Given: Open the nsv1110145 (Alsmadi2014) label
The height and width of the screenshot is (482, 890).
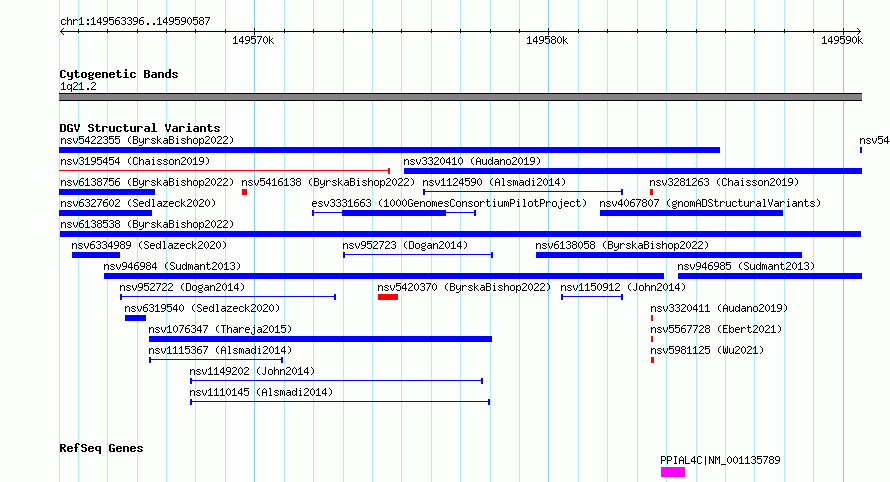Looking at the screenshot, I should tap(261, 392).
